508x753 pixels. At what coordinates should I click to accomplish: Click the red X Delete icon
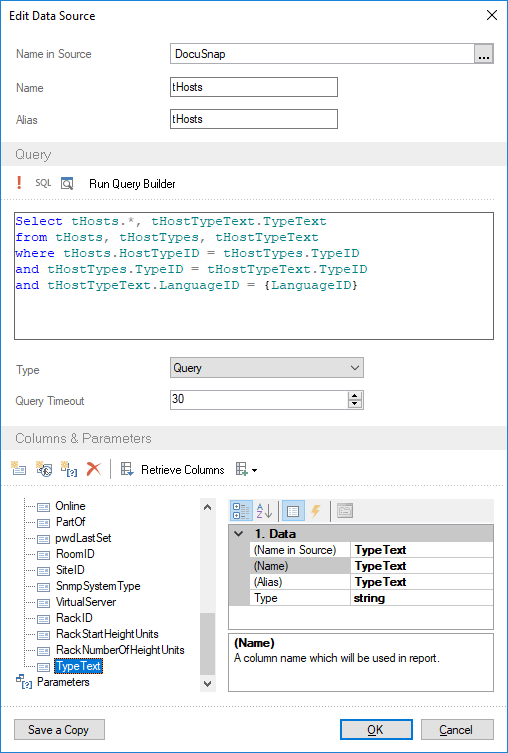(94, 469)
